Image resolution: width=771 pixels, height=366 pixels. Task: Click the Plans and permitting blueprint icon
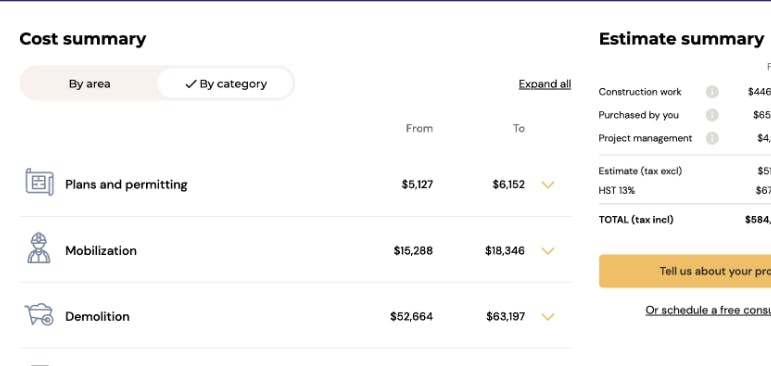pos(39,182)
